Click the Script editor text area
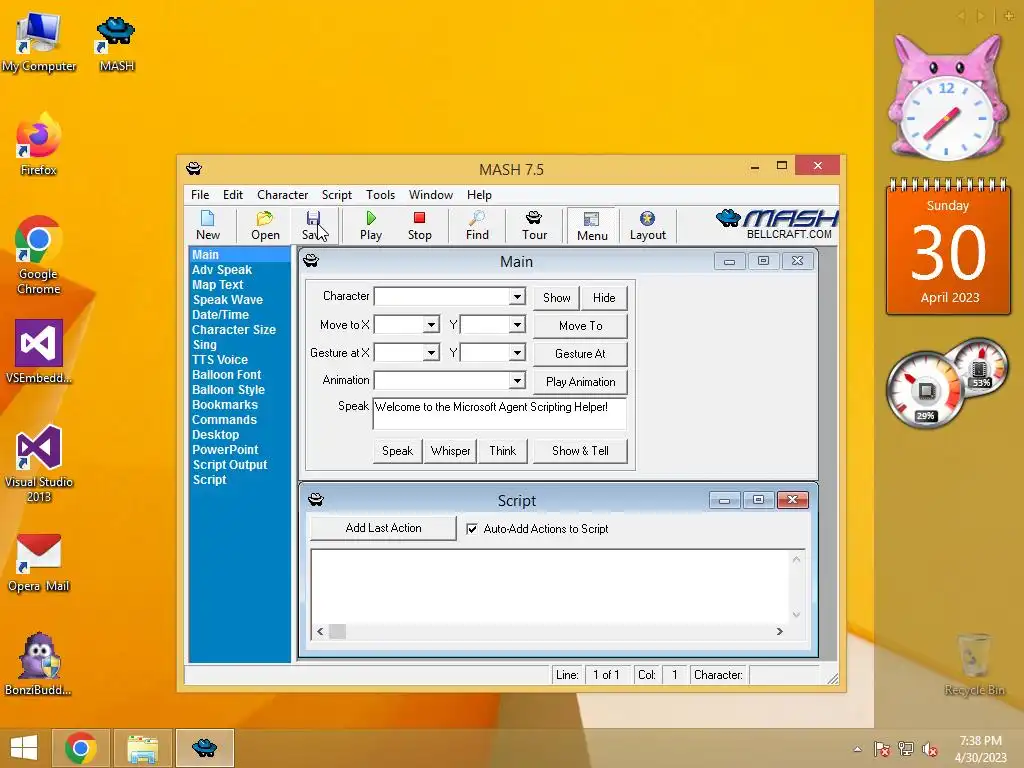 click(550, 586)
